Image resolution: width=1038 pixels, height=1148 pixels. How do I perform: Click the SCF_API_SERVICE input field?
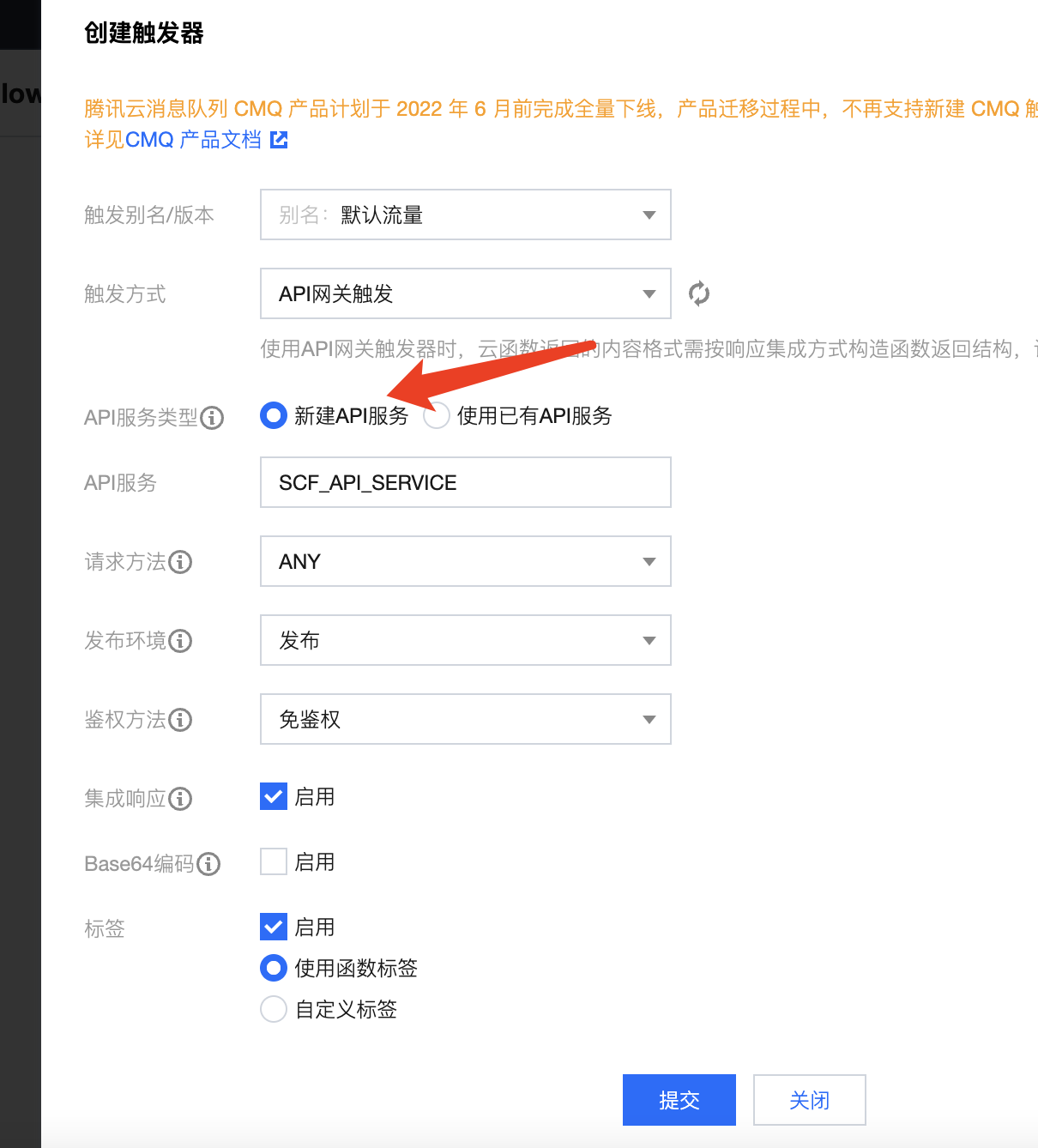point(465,482)
